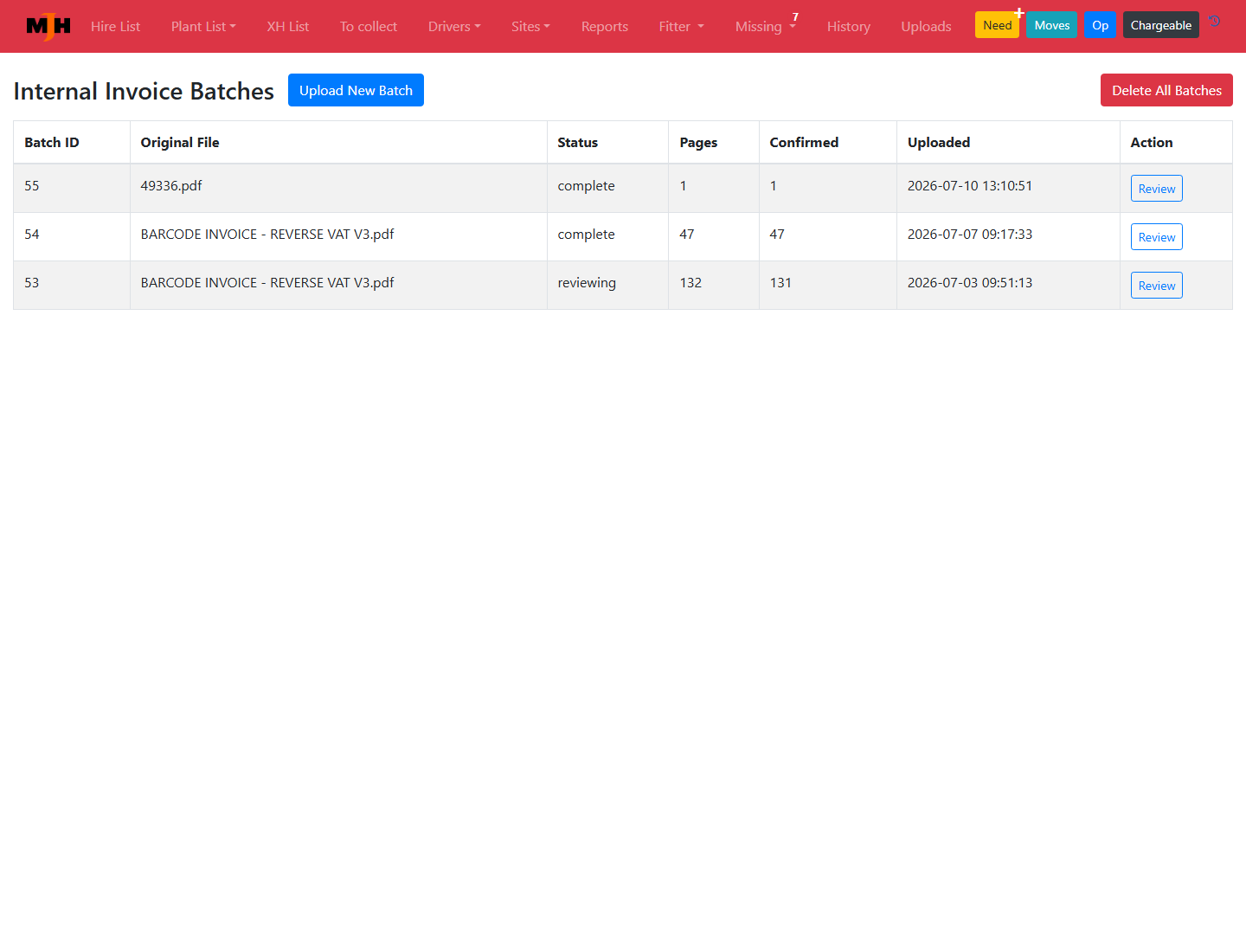
Task: Click the upload time 2026-07-07 09:17:33
Action: tap(970, 234)
